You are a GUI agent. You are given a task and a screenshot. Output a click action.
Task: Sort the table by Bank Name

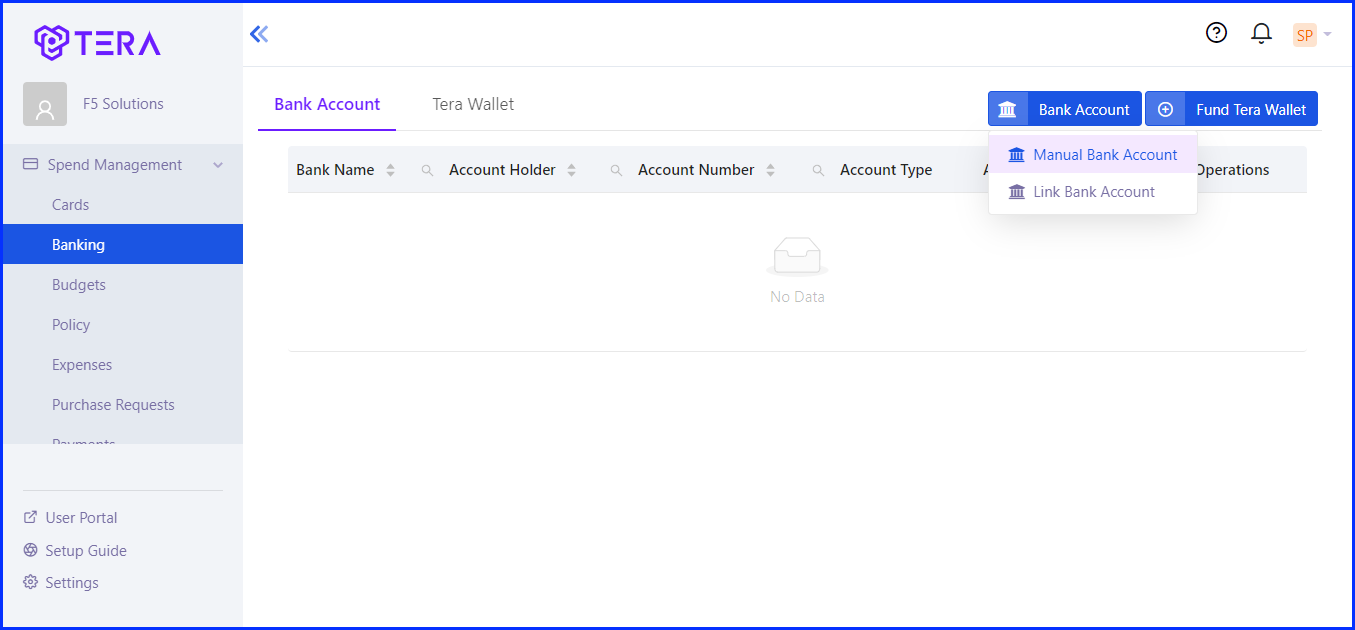pos(391,170)
